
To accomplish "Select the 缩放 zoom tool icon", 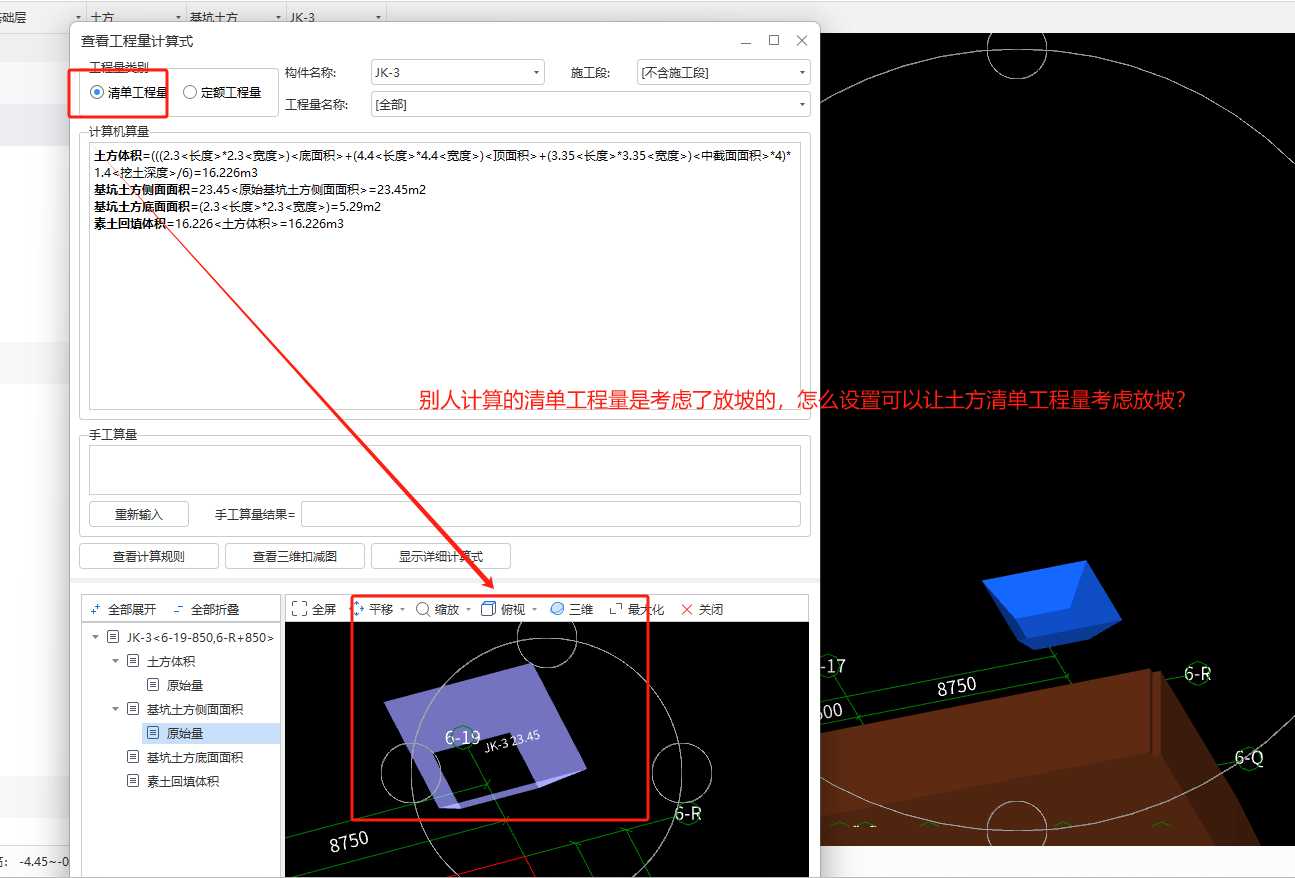I will pos(423,609).
